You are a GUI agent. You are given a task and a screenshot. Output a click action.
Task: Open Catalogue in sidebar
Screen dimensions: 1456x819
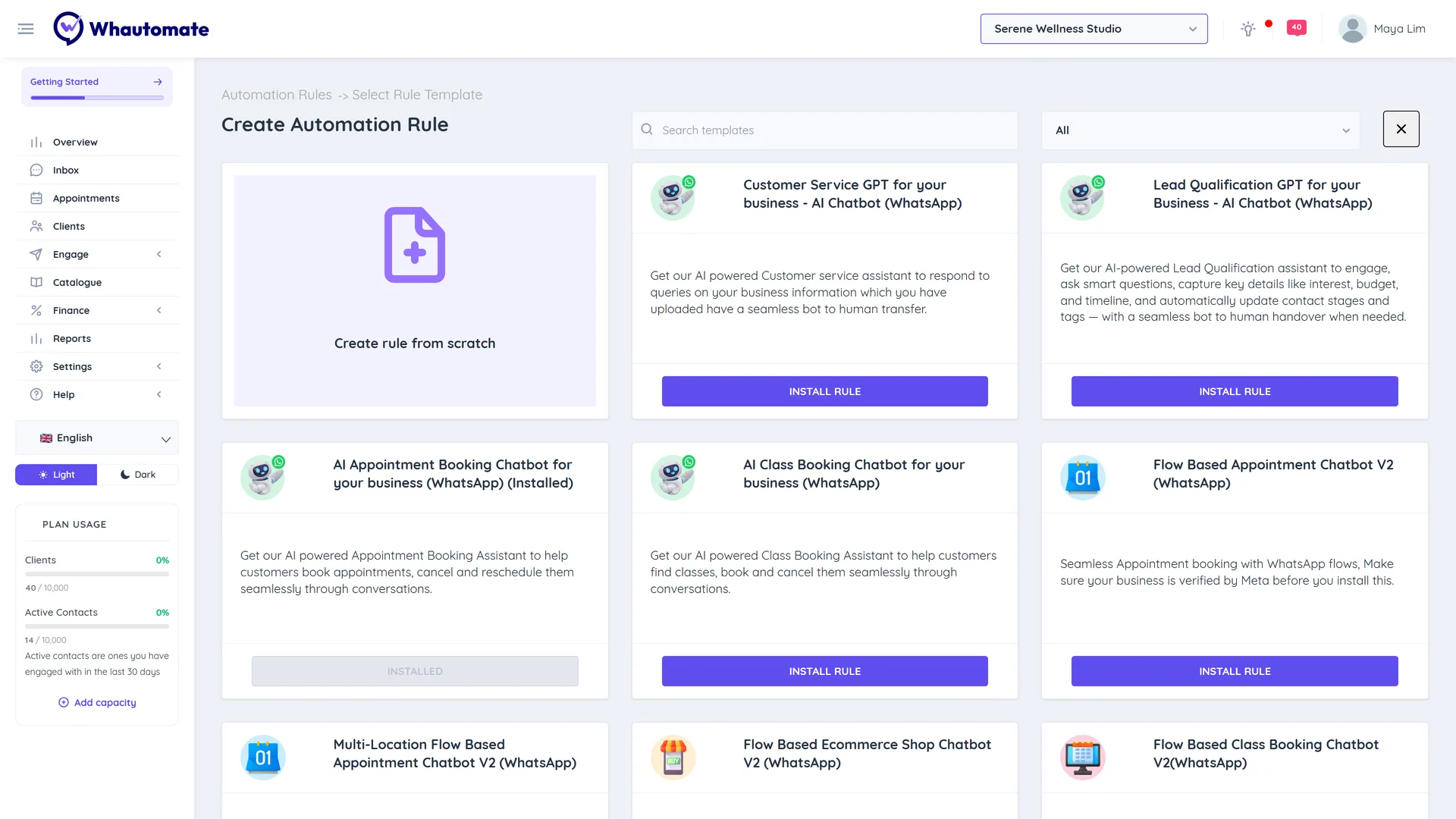click(97, 282)
